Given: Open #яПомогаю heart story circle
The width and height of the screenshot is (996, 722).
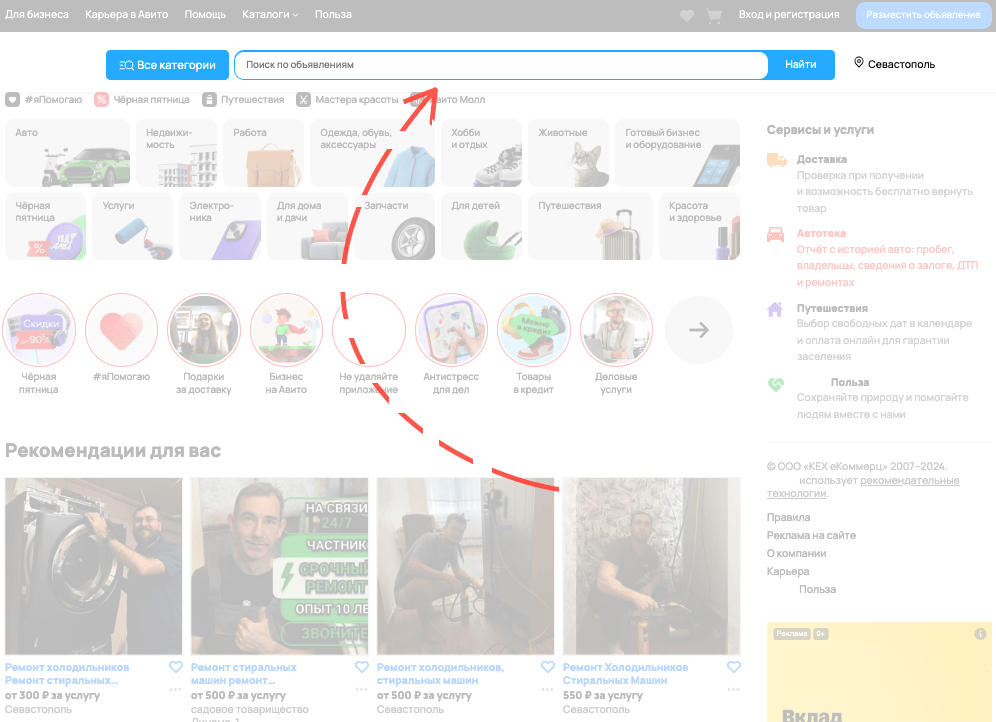Looking at the screenshot, I should [121, 330].
